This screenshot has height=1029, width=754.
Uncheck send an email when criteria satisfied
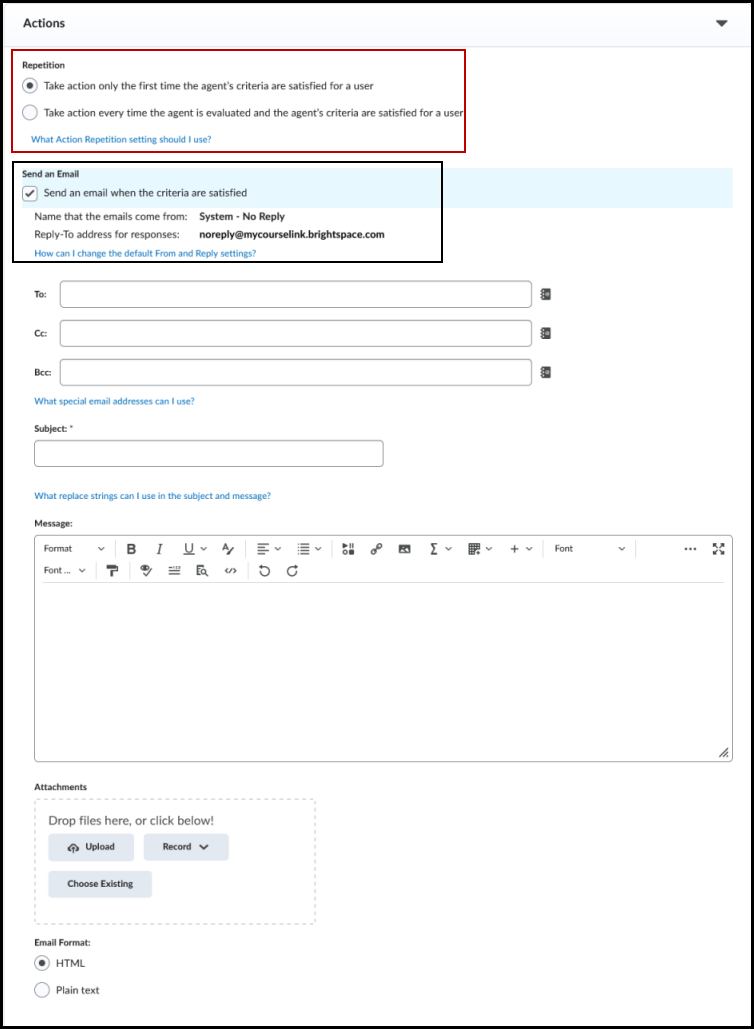pos(30,193)
